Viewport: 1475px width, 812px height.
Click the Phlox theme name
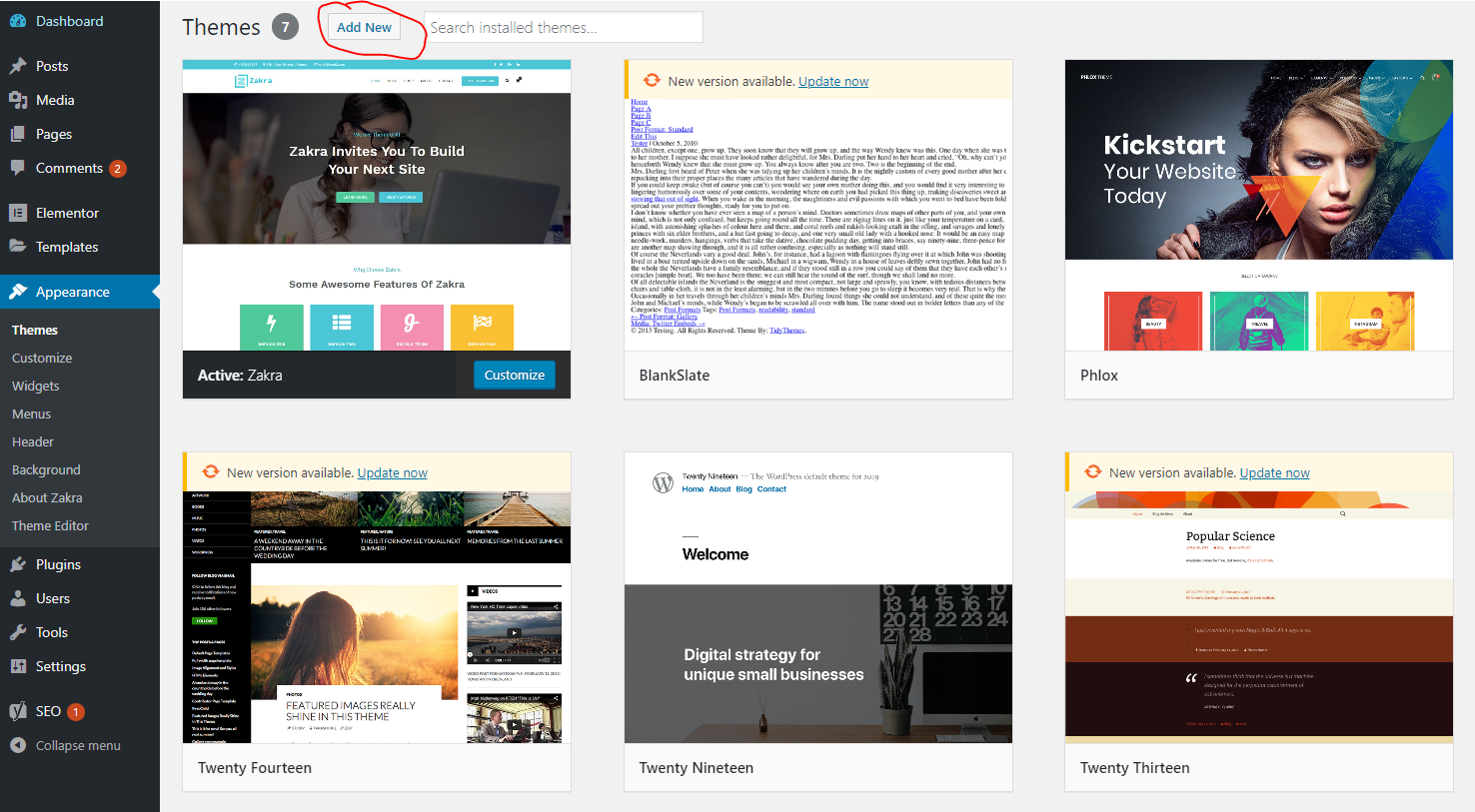click(1099, 375)
